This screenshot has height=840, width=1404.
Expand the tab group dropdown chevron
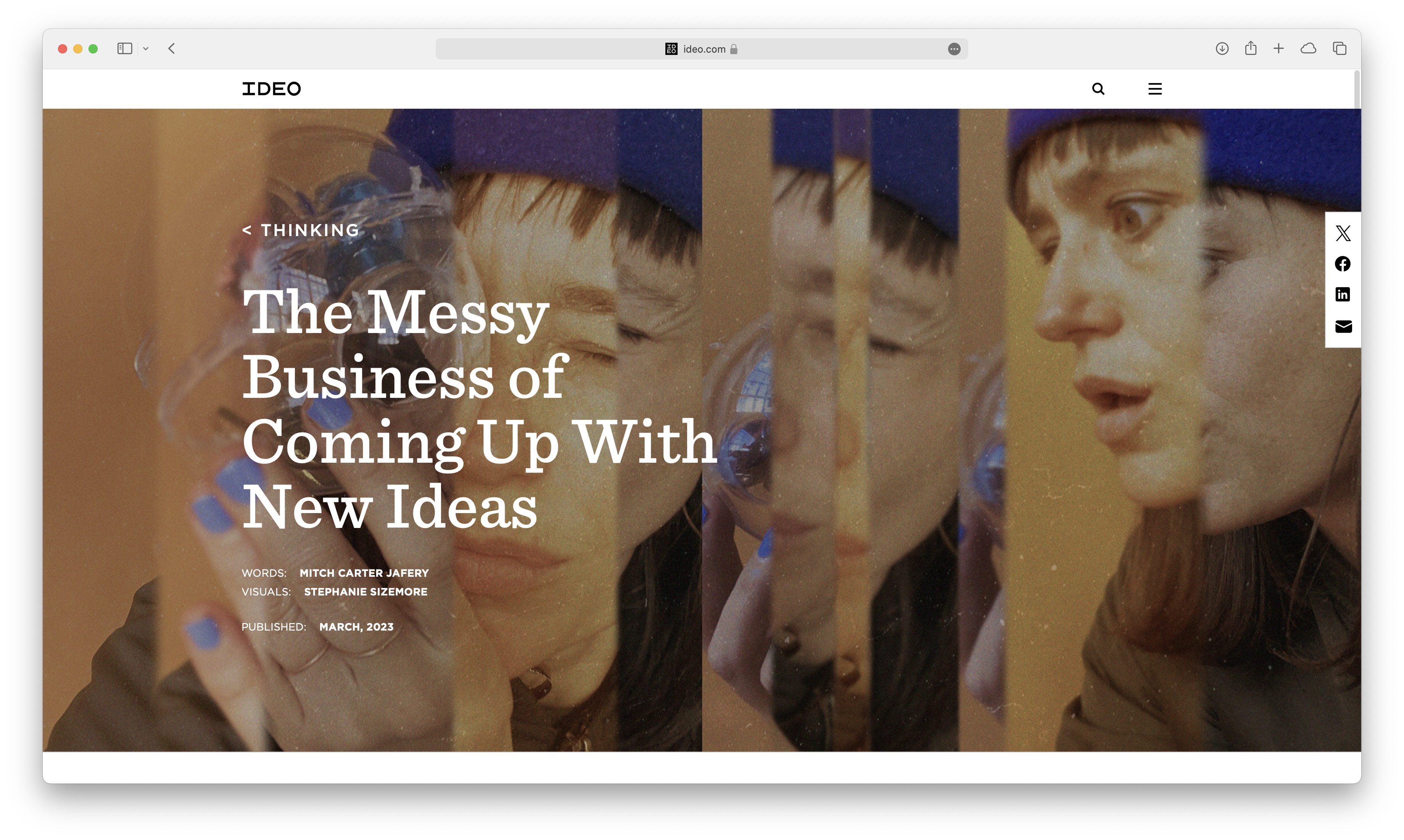[x=145, y=49]
